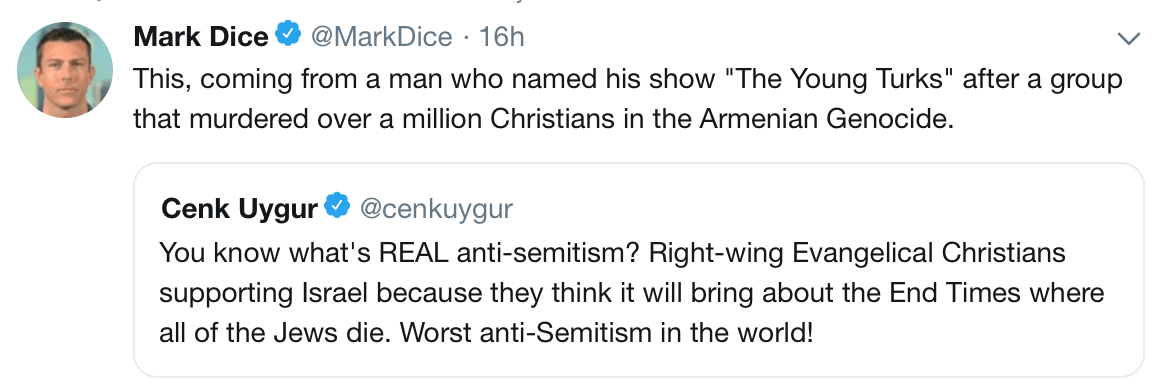The width and height of the screenshot is (1158, 390).
Task: Click the blue verified badge beside Mark Dice
Action: point(288,35)
